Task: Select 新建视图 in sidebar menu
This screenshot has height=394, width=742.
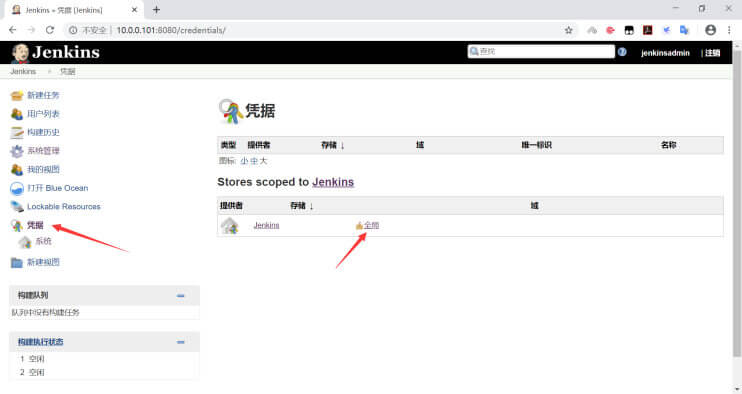Action: (x=43, y=262)
